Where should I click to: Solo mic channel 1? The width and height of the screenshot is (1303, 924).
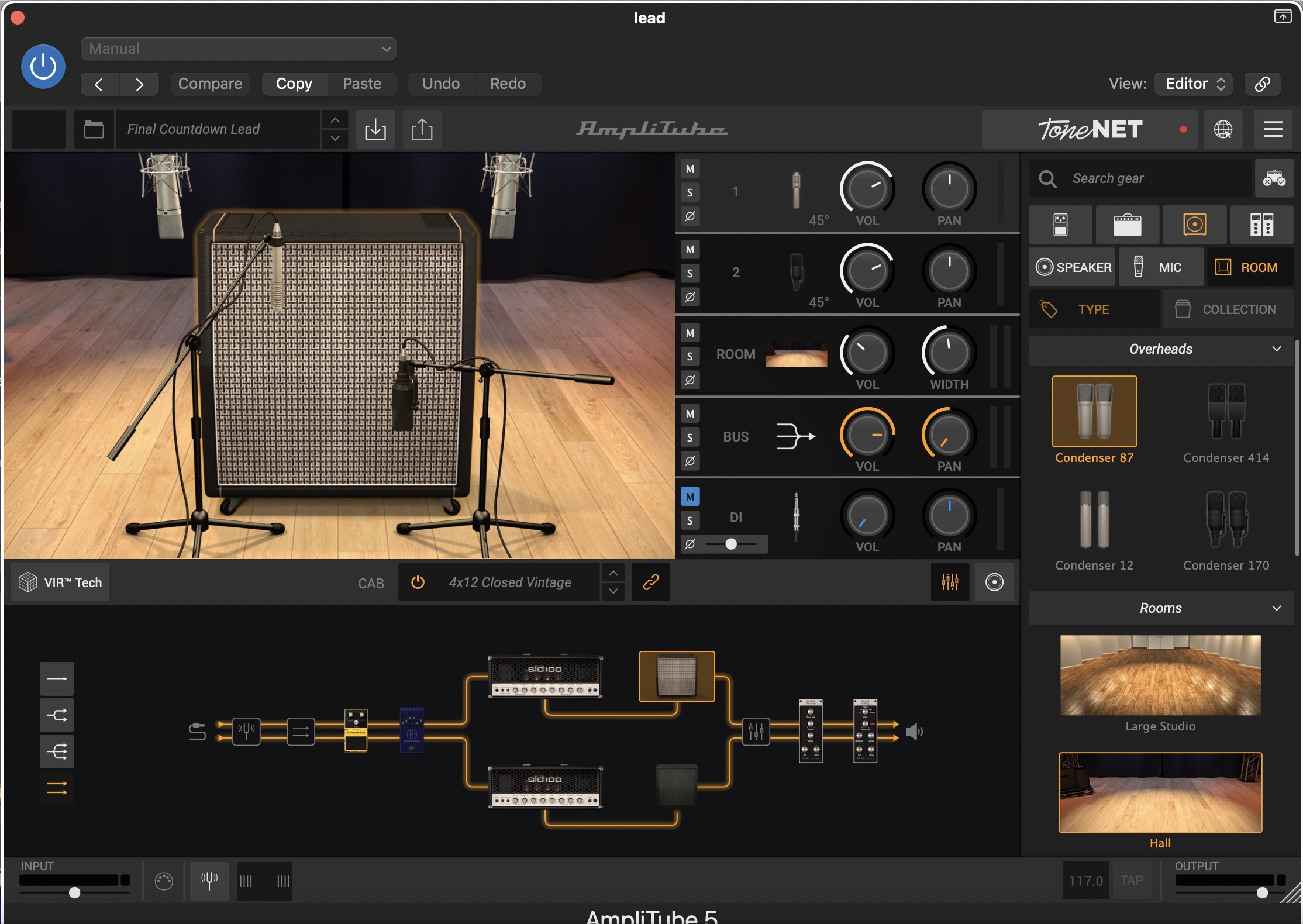[690, 192]
